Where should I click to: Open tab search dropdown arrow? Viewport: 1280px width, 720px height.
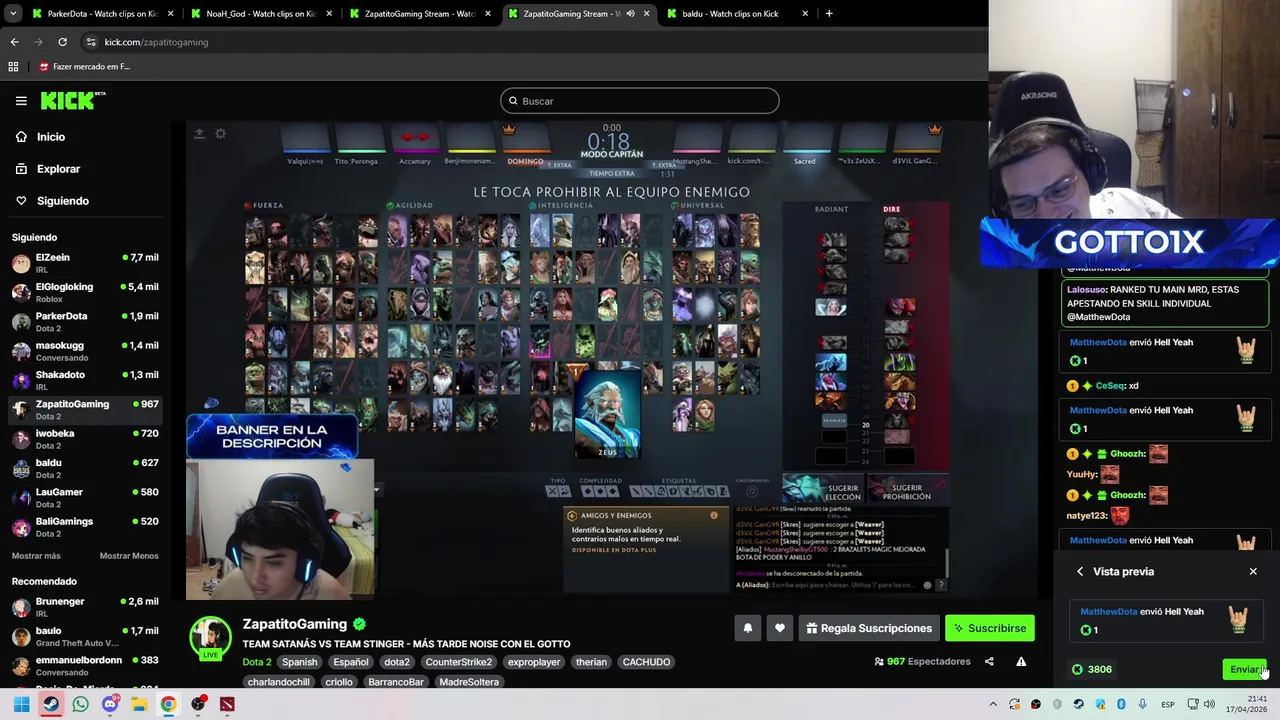coord(12,14)
